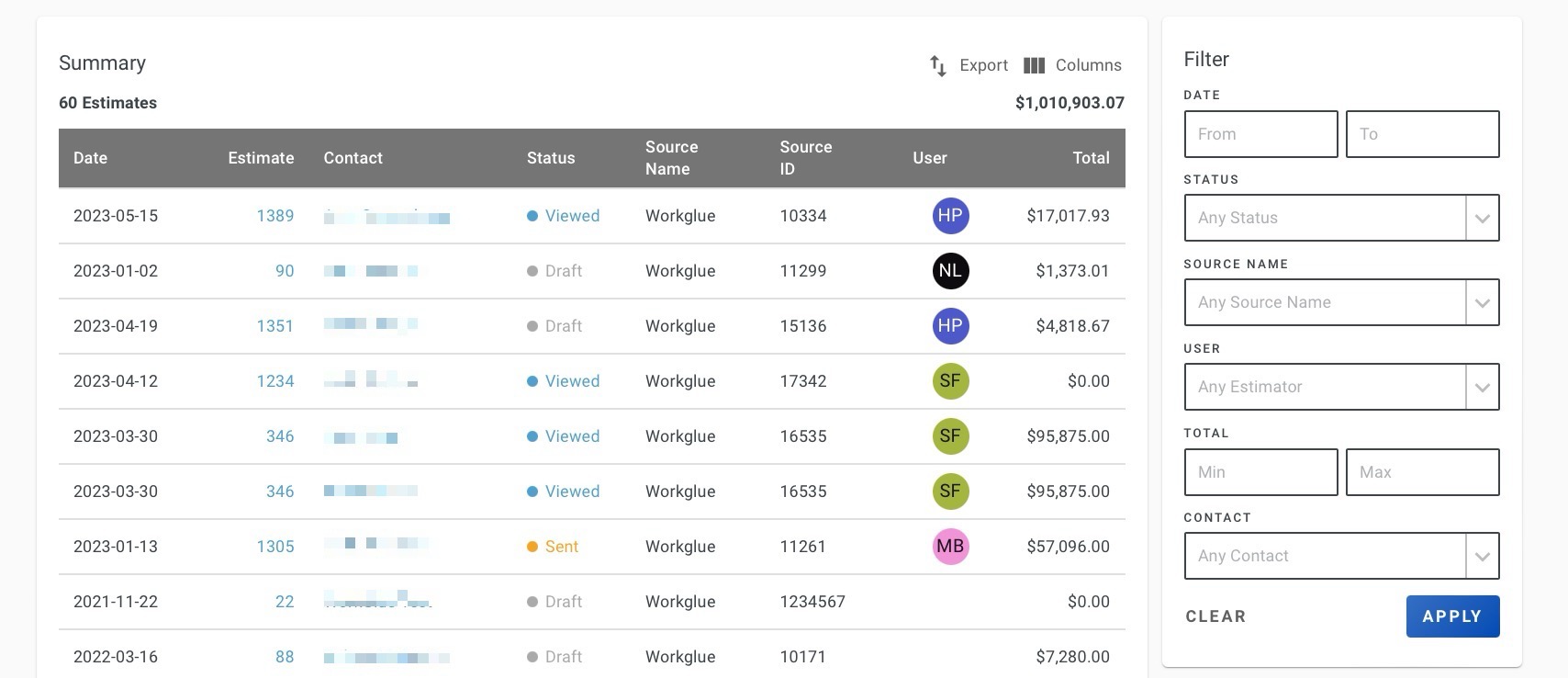This screenshot has height=678, width=1568.
Task: Sort by the Date column header
Action: pyautogui.click(x=90, y=158)
